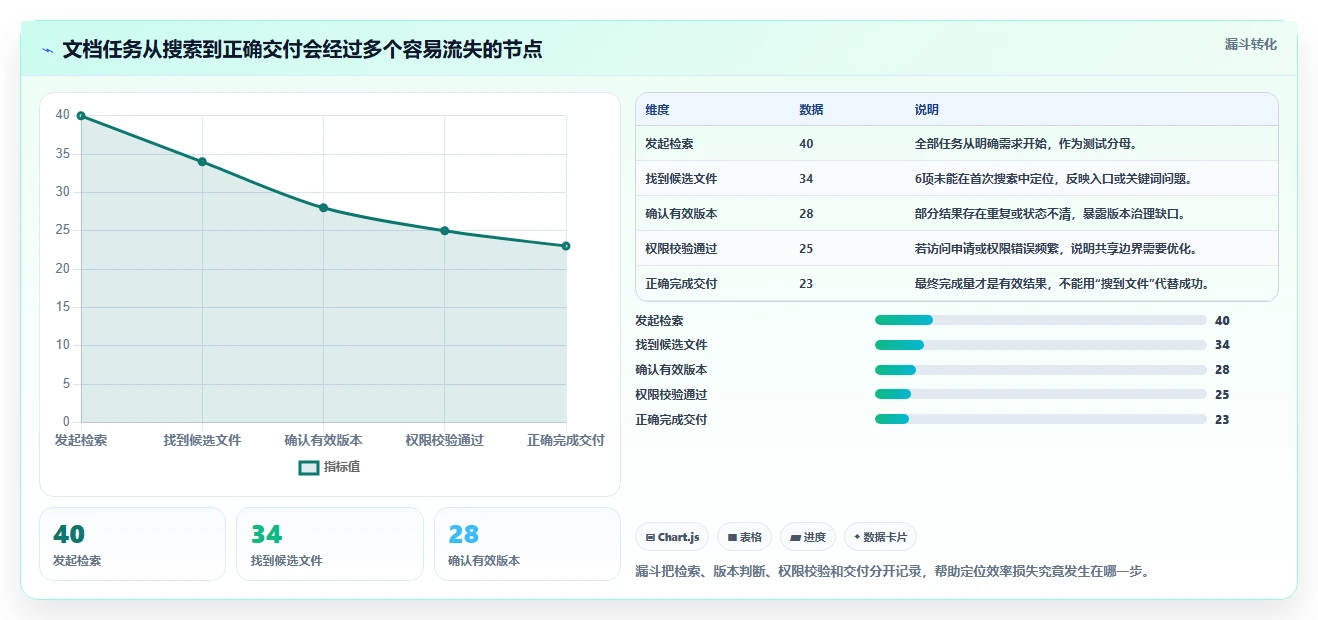Click the description starting 6项未能在首次搜索中定位
1318x620 pixels.
[x=1054, y=179]
